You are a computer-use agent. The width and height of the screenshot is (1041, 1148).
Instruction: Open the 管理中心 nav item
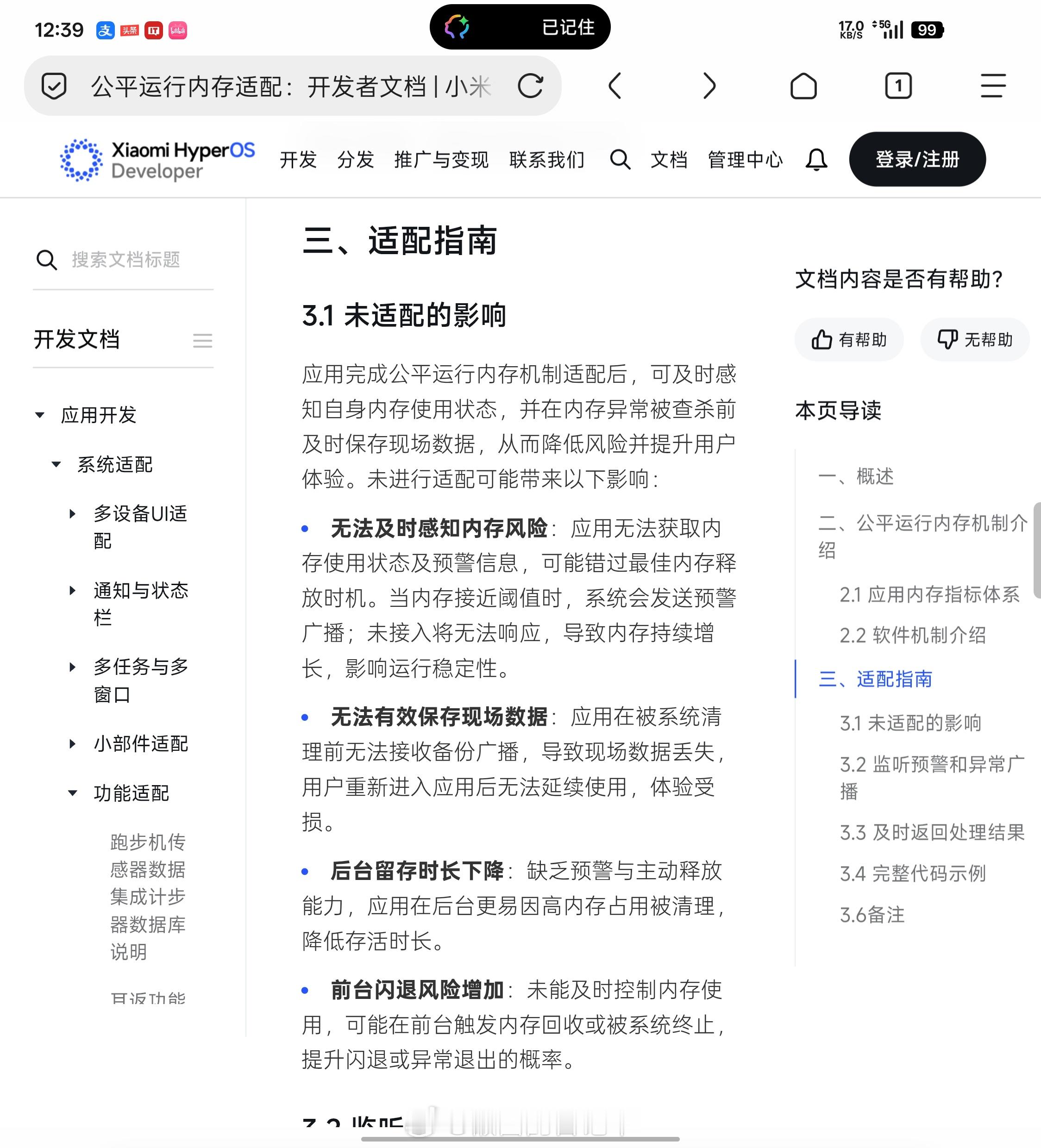[x=745, y=160]
